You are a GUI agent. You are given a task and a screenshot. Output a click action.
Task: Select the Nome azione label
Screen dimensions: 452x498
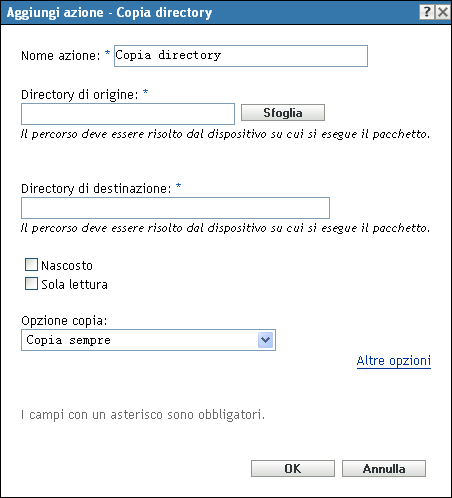[x=61, y=56]
